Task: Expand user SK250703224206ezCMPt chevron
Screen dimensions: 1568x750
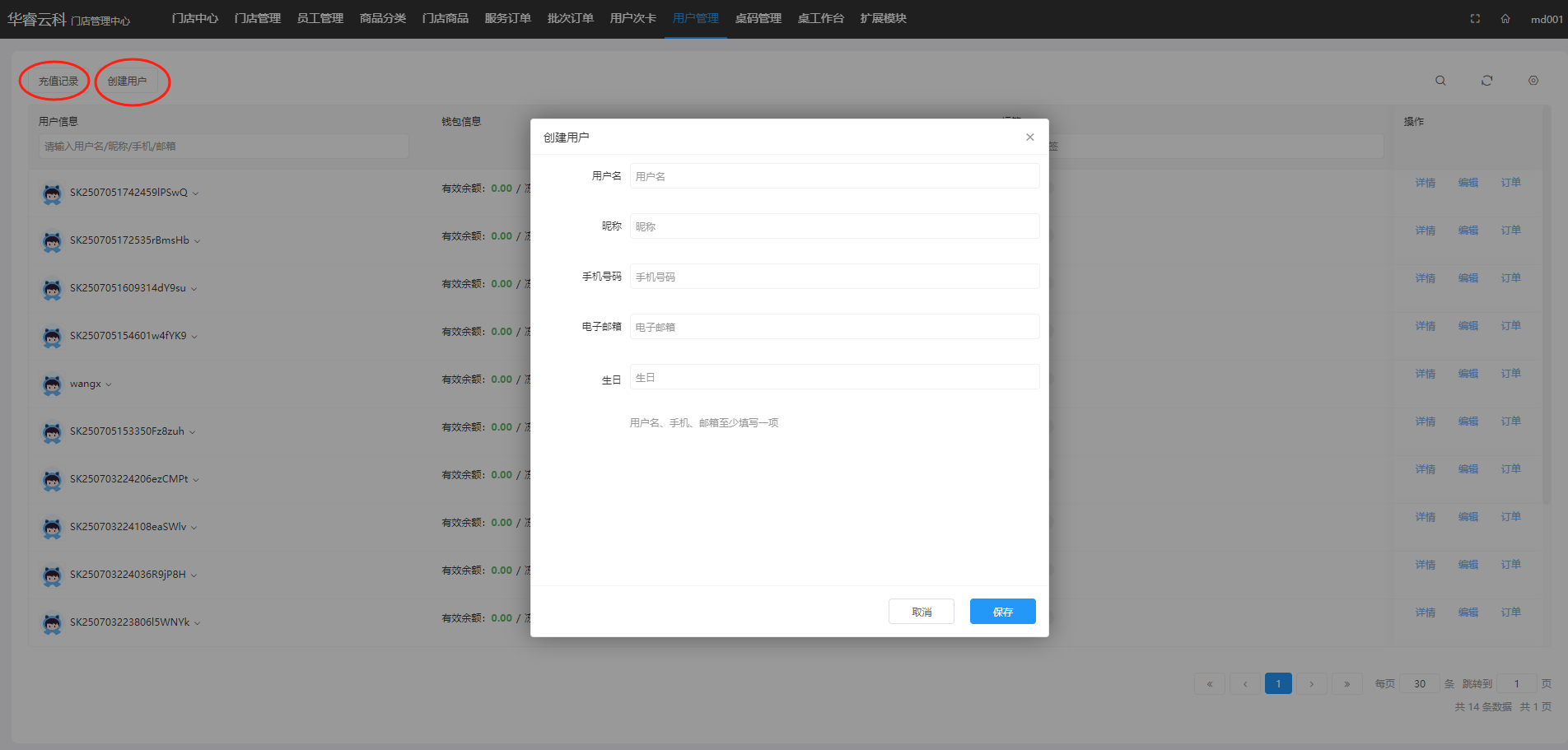Action: tap(196, 480)
